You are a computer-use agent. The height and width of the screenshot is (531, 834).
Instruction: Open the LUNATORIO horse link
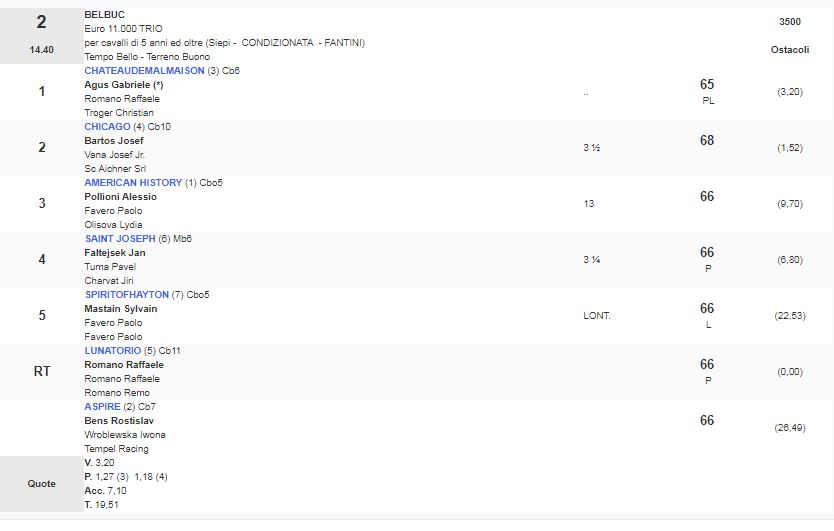click(113, 351)
